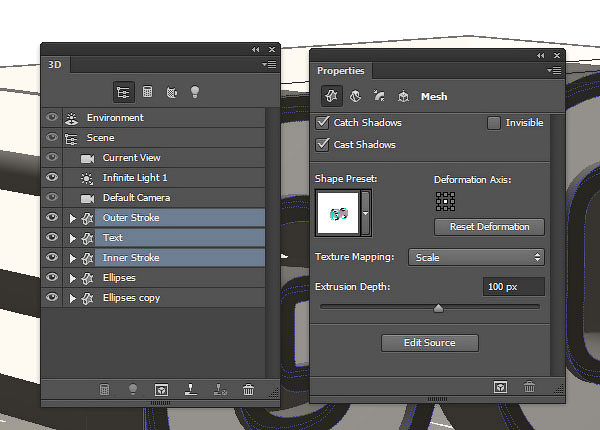Click the Edit Source button
This screenshot has height=430, width=600.
click(x=429, y=343)
